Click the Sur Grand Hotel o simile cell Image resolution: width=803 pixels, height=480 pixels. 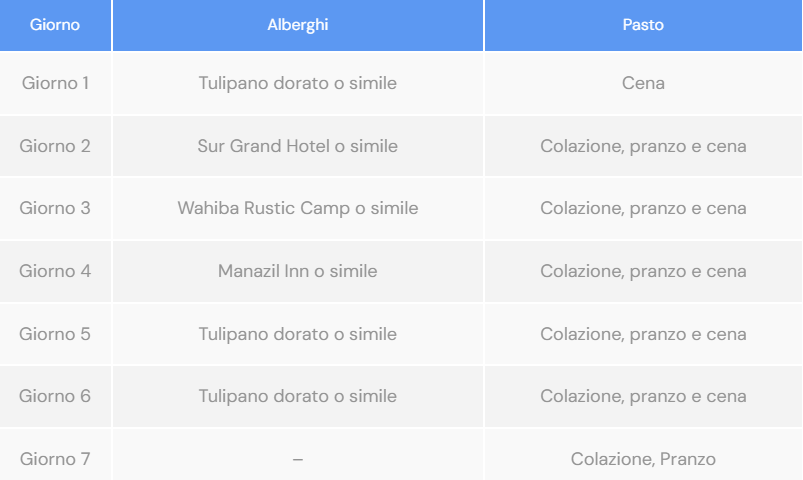coord(298,146)
